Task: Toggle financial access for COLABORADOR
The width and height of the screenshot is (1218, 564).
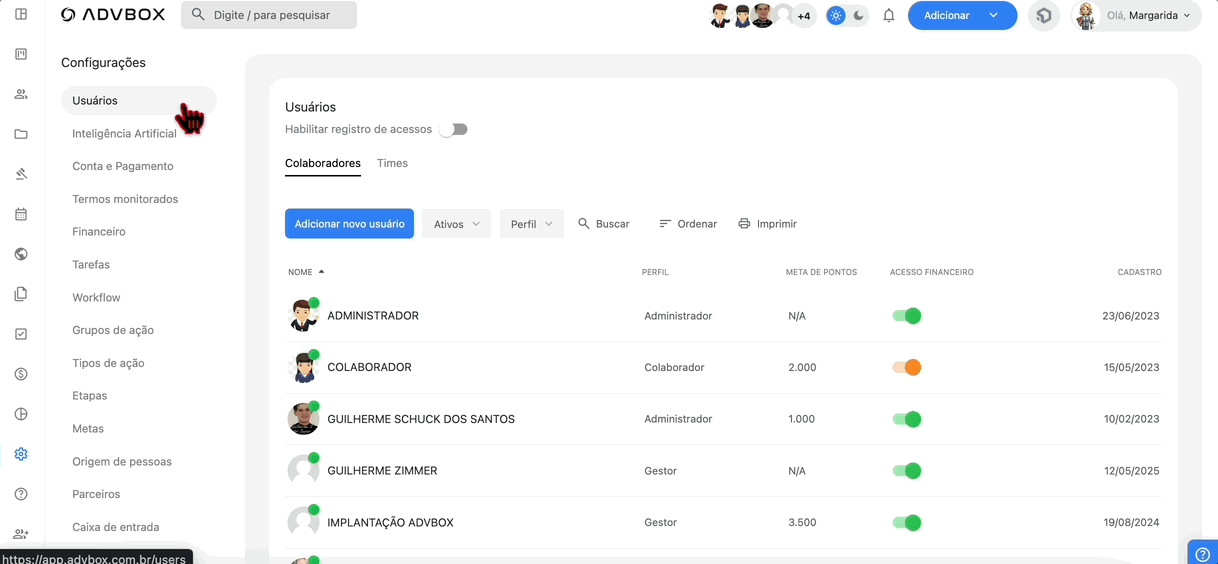Action: pyautogui.click(x=906, y=367)
